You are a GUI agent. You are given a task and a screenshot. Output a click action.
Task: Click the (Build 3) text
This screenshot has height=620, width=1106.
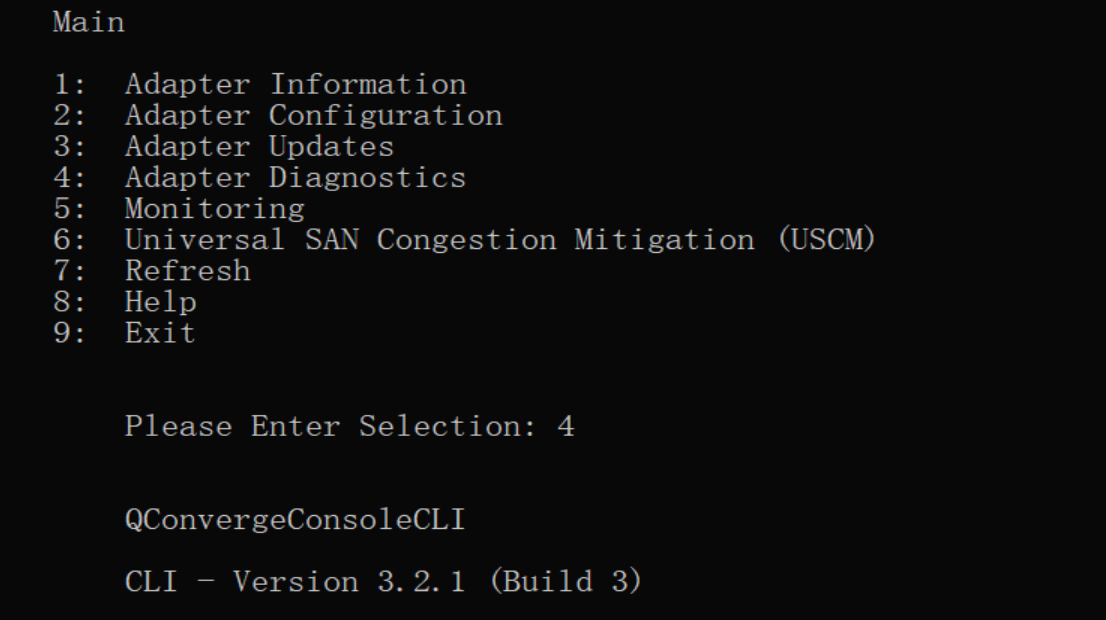coord(565,582)
